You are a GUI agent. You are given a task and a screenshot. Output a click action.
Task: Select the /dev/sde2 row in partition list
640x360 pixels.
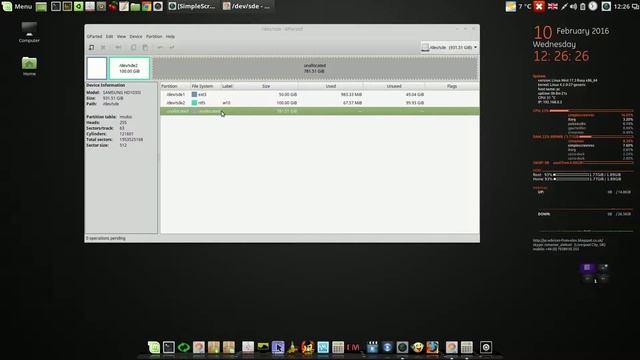click(320, 103)
